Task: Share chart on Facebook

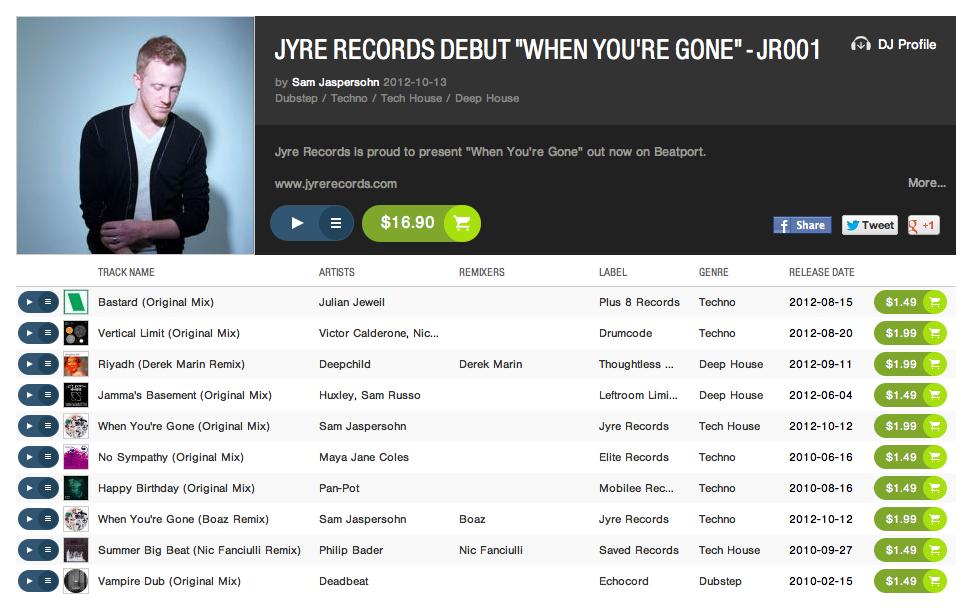Action: click(x=802, y=225)
